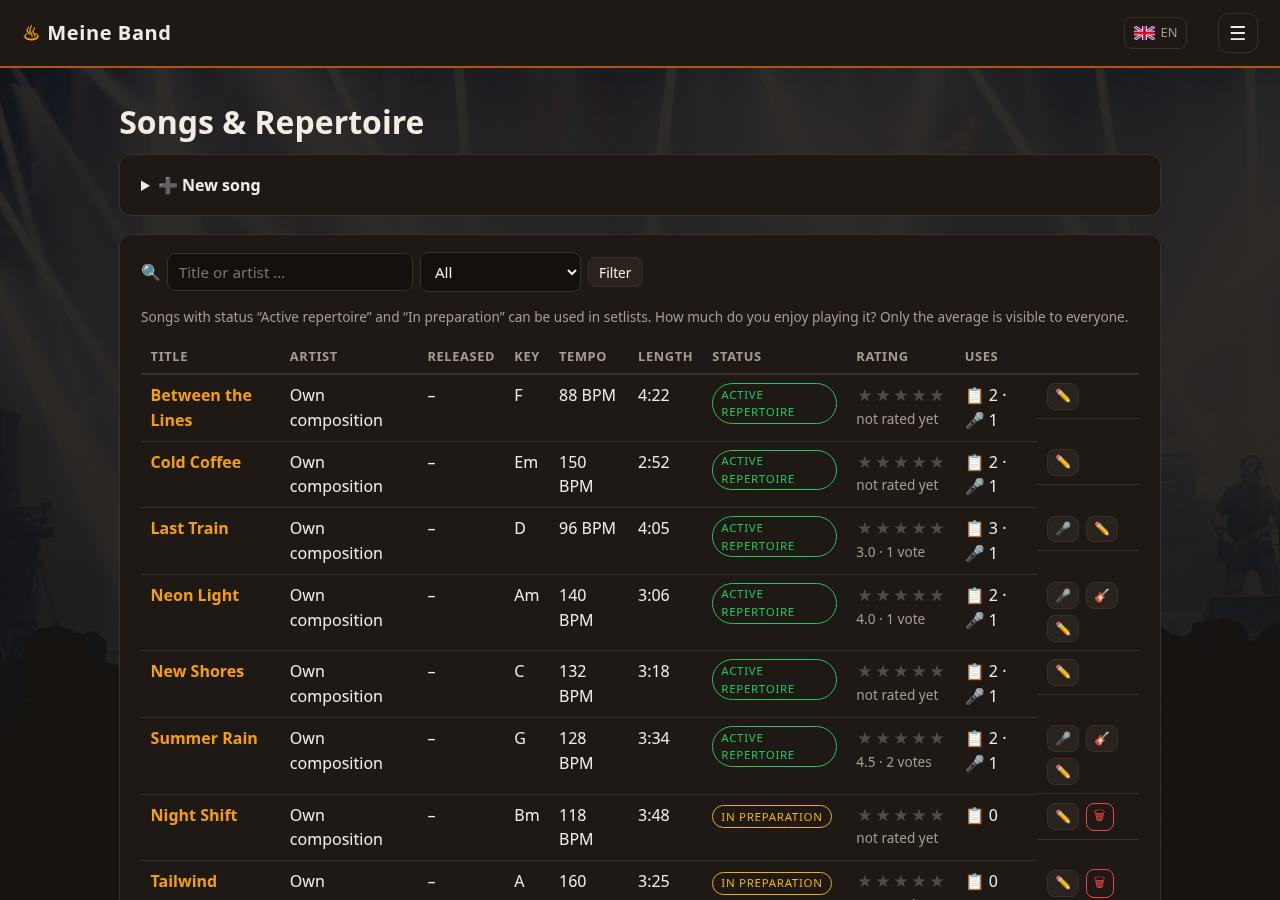This screenshot has height=900, width=1280.
Task: Click the Tailwind song title
Action: coord(184,881)
